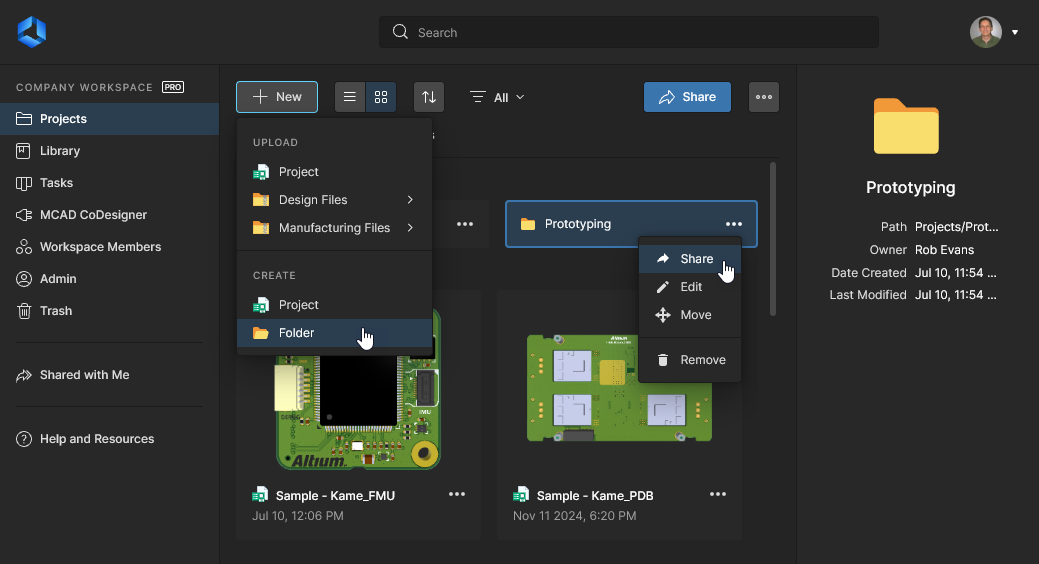Viewport: 1039px width, 564px height.
Task: Open Help and Resources
Action: click(x=109, y=439)
